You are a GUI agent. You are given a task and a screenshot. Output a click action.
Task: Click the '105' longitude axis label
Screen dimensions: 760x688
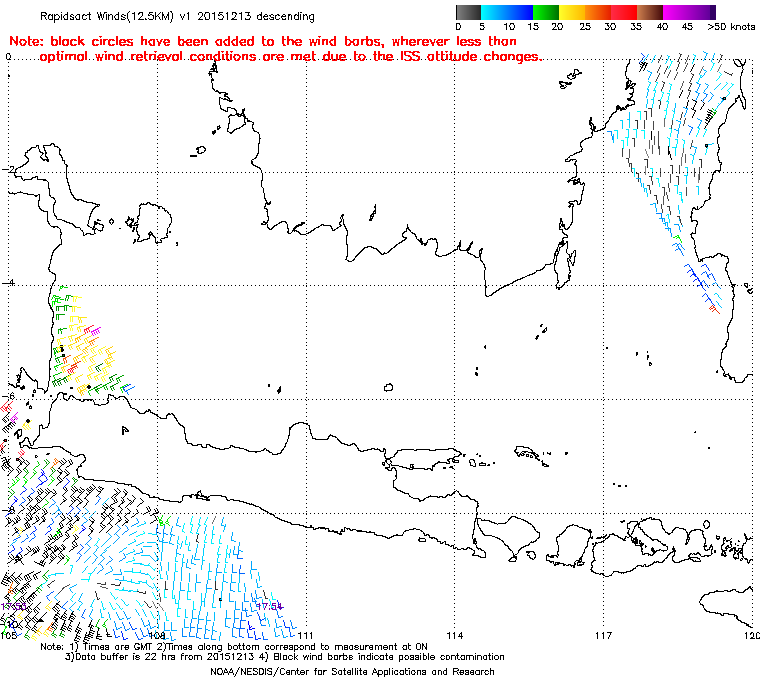tap(8, 635)
